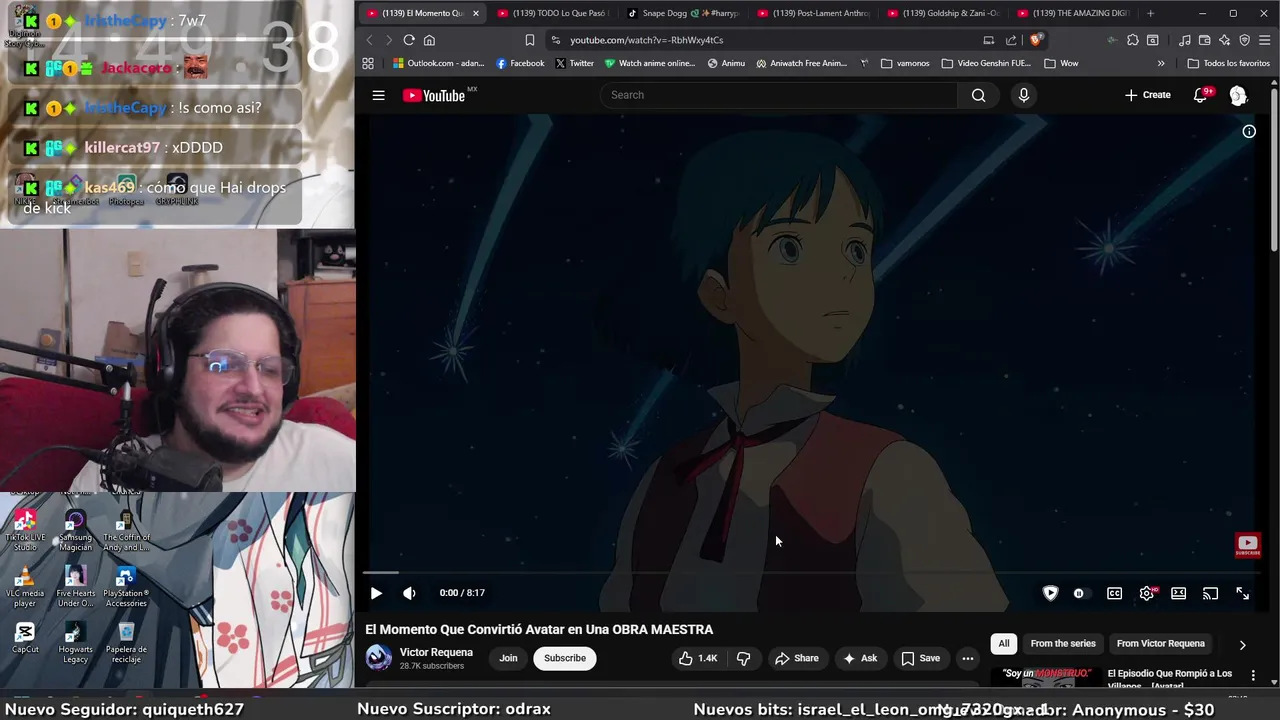Subscribe to Victor Requena
Image resolution: width=1280 pixels, height=720 pixels.
pos(565,658)
